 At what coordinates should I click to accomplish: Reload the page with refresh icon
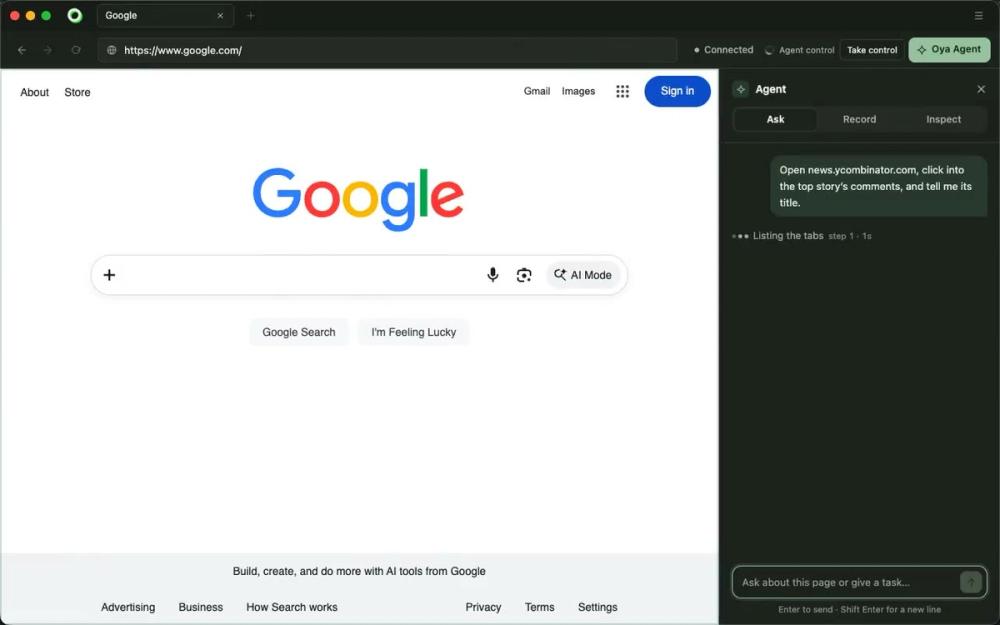point(76,50)
